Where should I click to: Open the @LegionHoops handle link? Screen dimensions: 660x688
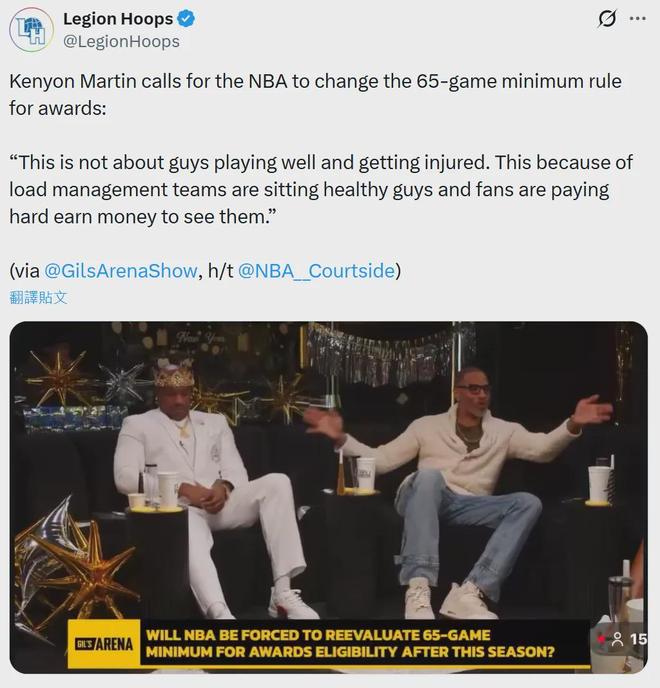tap(122, 42)
